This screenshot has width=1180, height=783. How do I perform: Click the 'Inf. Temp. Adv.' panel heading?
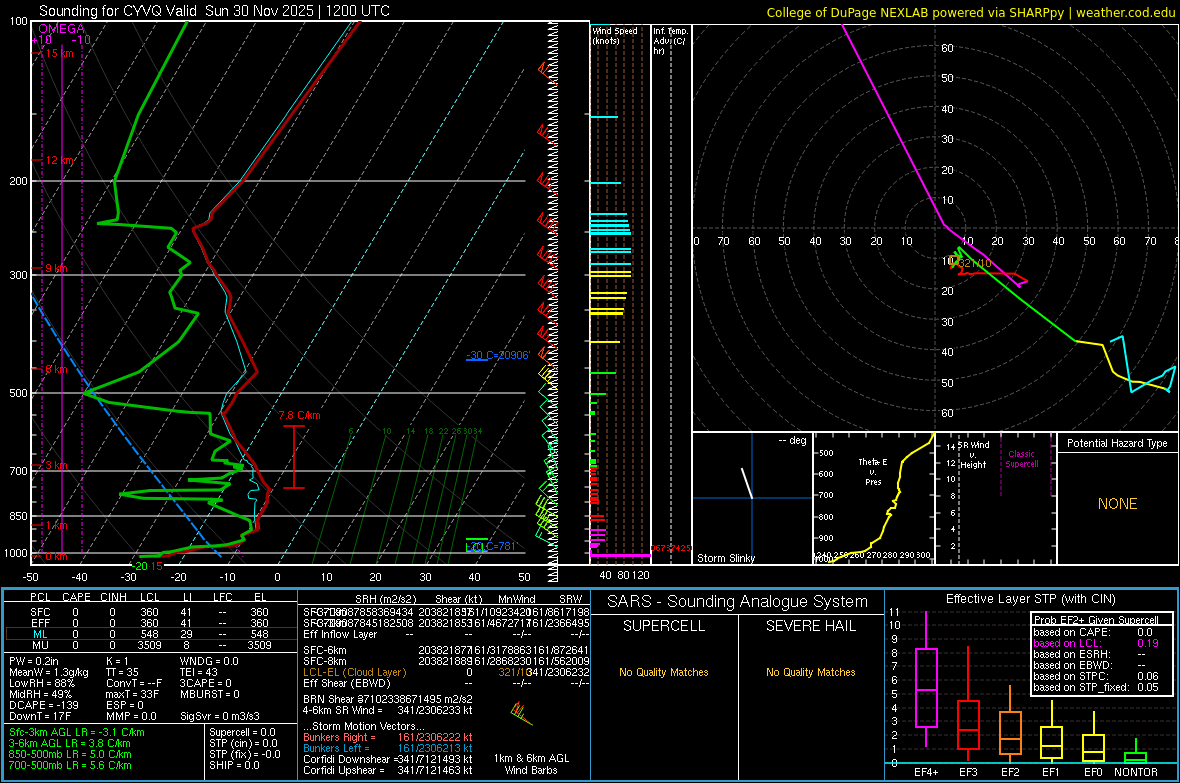[x=670, y=41]
